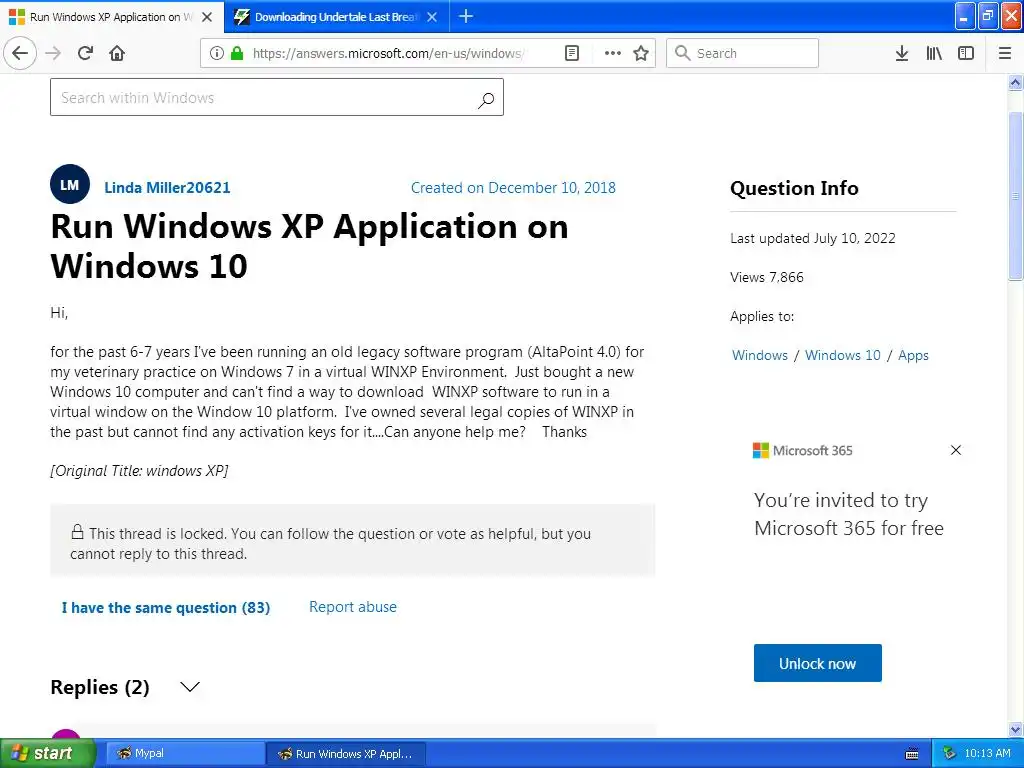Open page actions three-dots menu
Image resolution: width=1024 pixels, height=768 pixels.
tap(613, 53)
